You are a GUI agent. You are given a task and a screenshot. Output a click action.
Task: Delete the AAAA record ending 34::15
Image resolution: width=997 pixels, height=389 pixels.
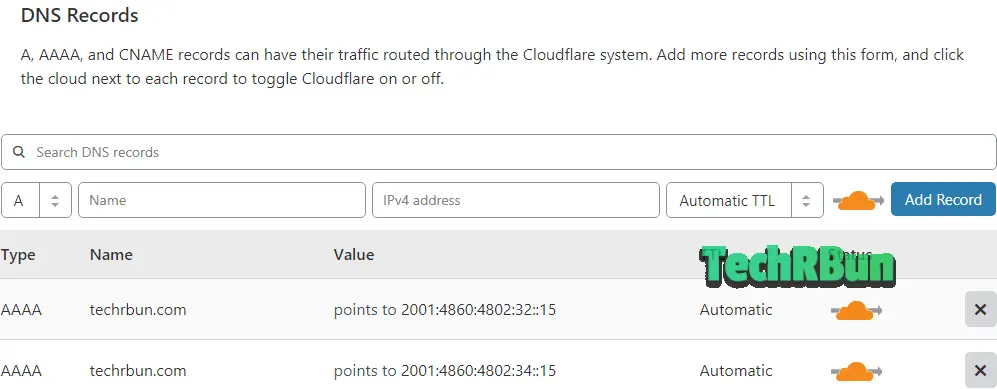point(980,371)
